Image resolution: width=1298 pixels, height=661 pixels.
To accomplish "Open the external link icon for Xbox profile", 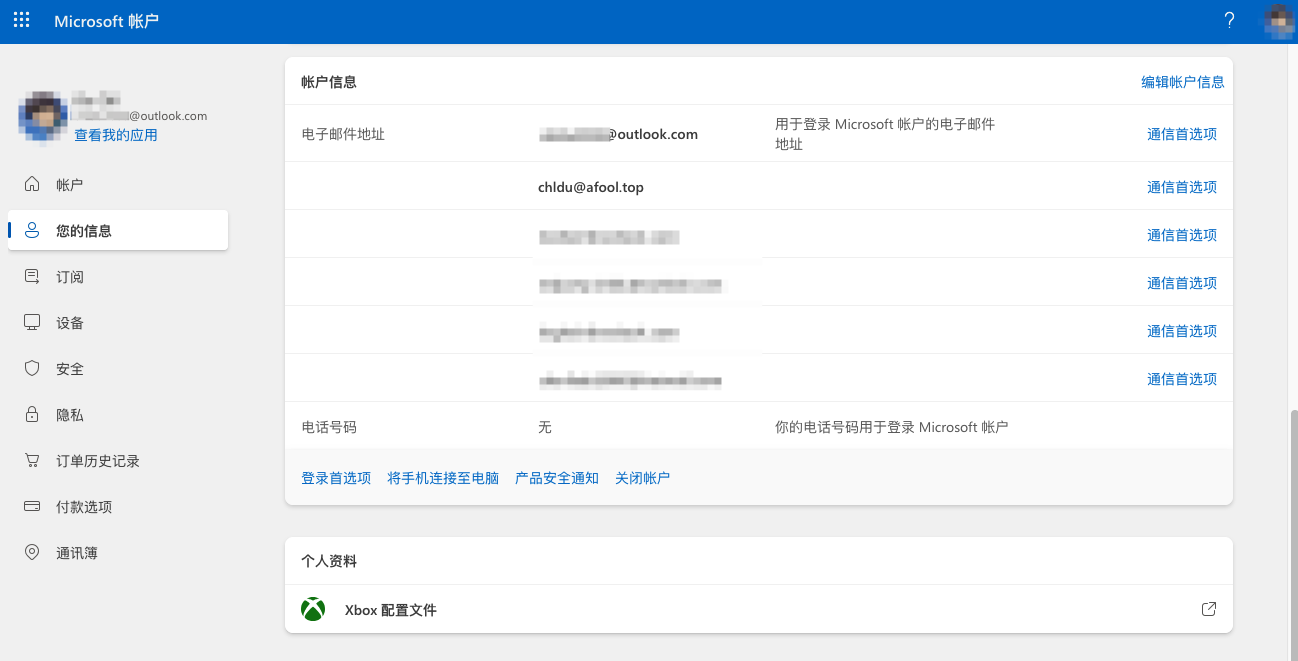I will 1209,609.
